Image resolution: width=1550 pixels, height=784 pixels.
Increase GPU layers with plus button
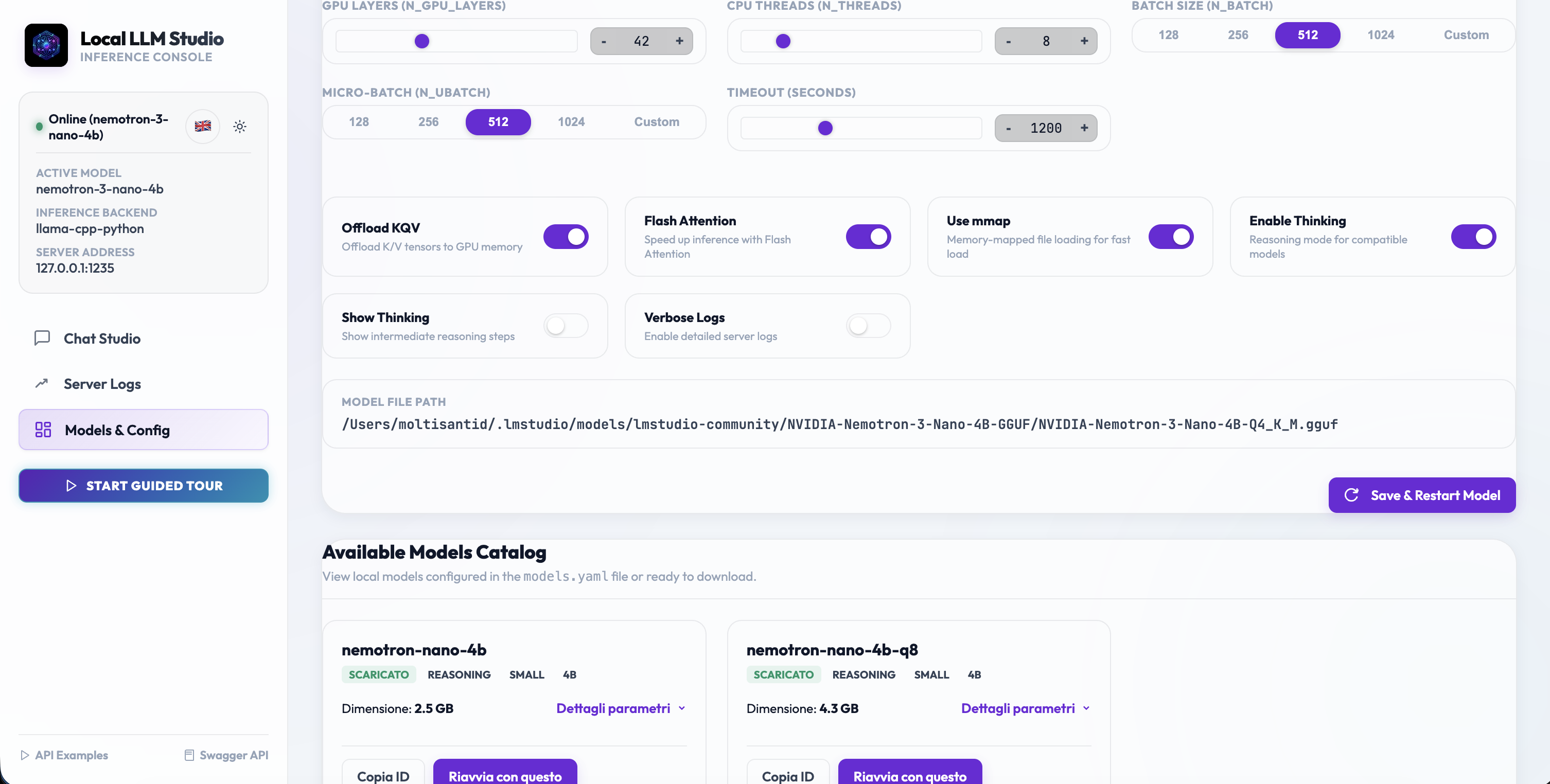click(679, 41)
